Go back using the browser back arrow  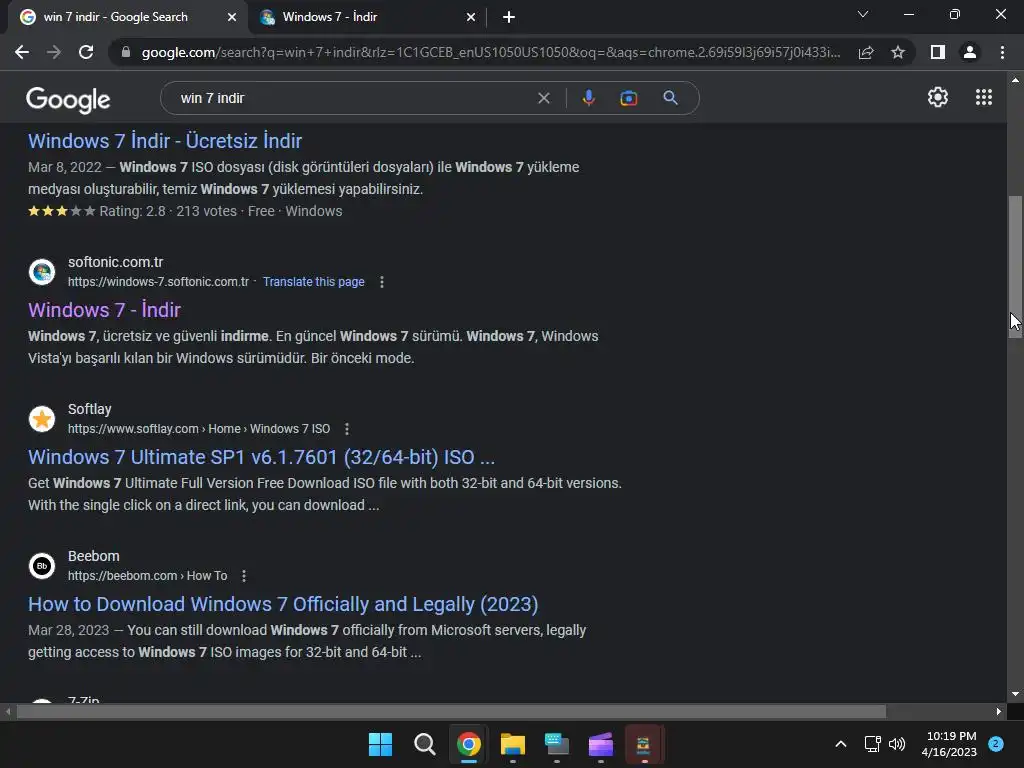tap(22, 52)
